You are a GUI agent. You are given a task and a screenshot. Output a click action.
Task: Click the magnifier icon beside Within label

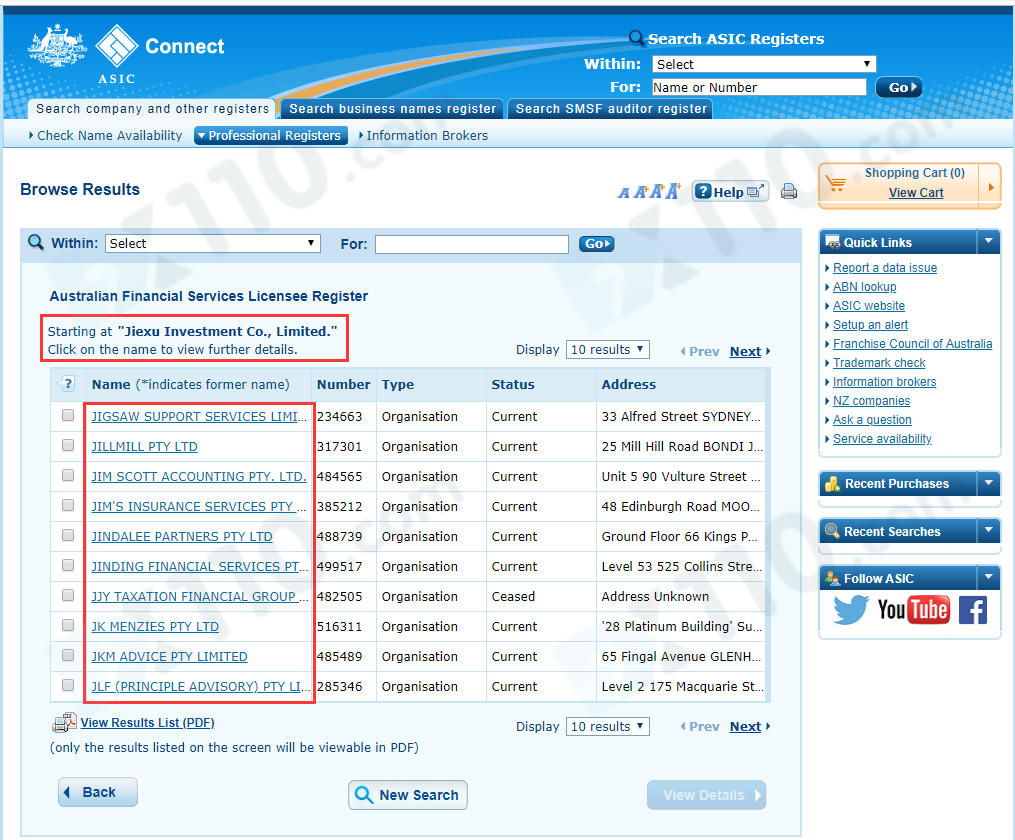36,243
